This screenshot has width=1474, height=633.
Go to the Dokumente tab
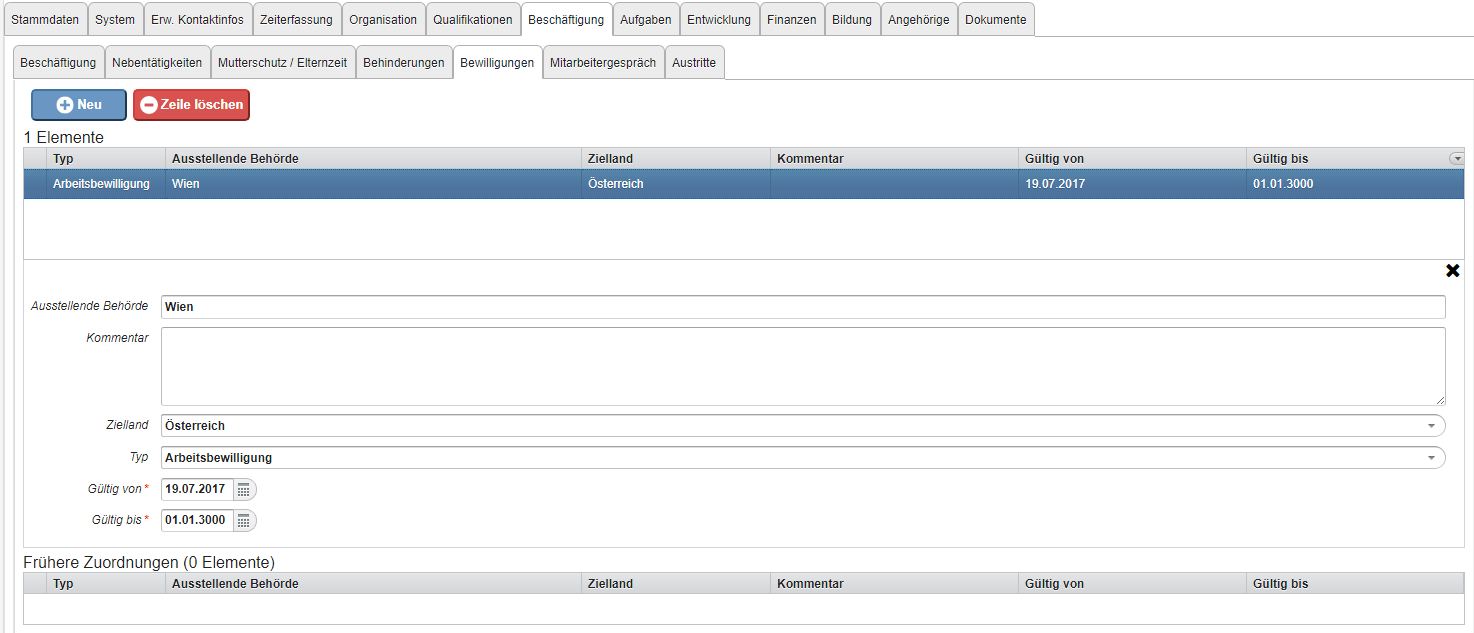pos(995,20)
